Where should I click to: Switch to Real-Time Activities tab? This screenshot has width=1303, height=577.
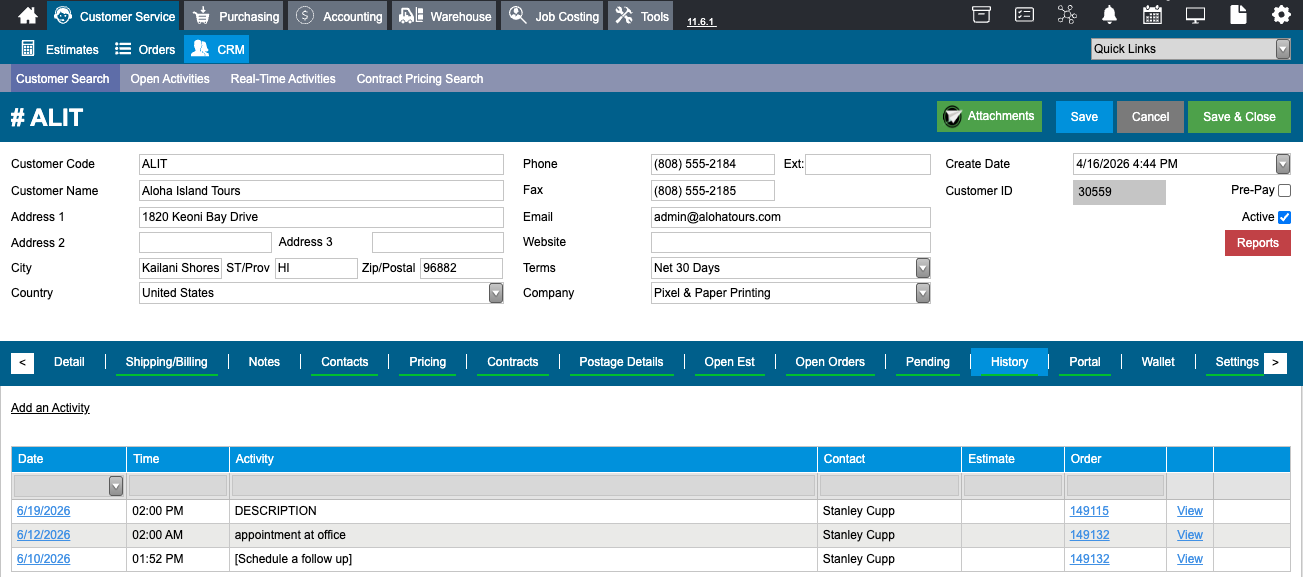click(x=283, y=79)
